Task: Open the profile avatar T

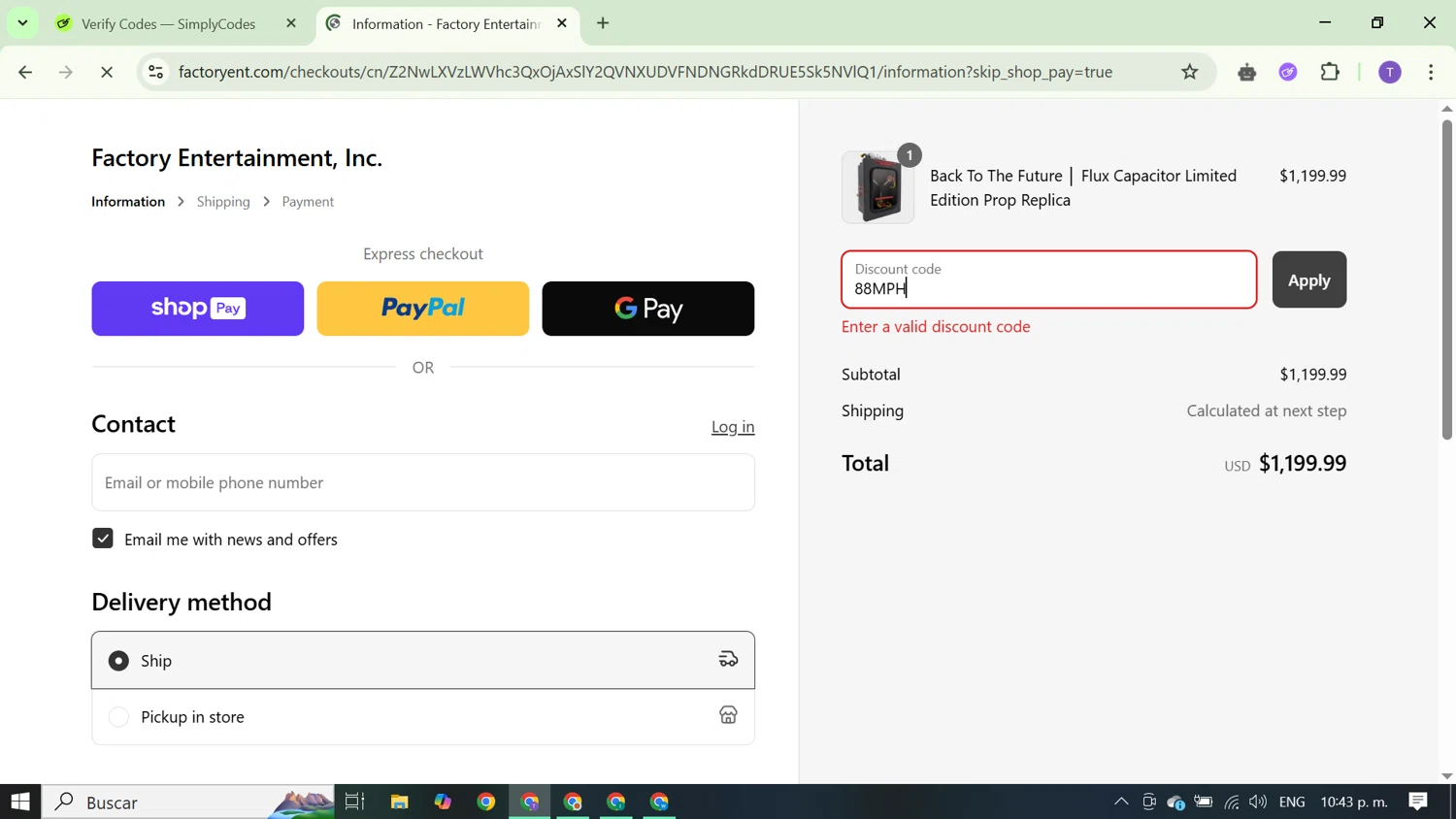Action: (x=1390, y=72)
